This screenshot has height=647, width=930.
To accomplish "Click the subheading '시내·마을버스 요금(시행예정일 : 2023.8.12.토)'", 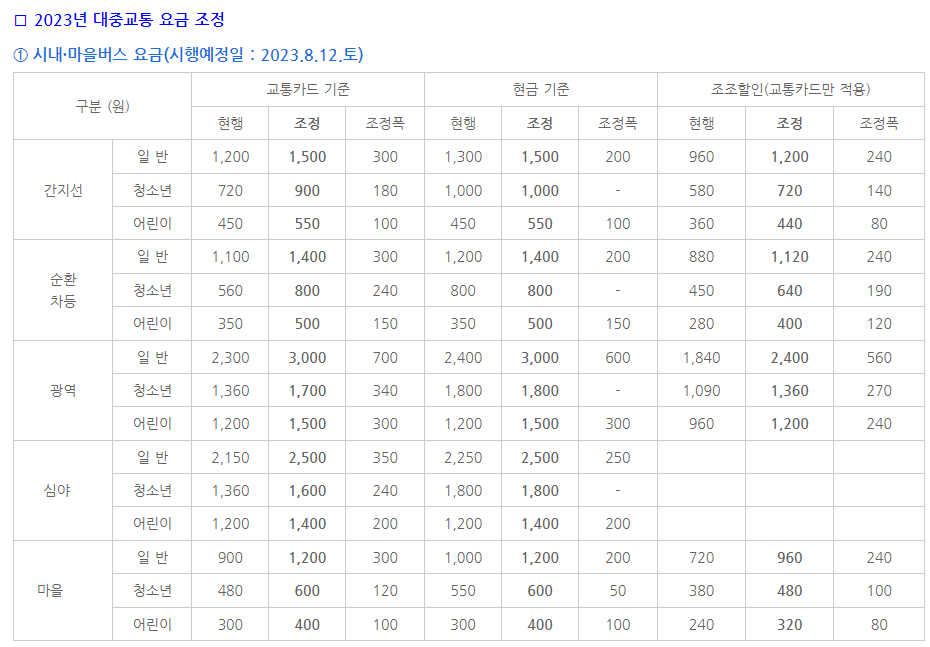I will (198, 55).
